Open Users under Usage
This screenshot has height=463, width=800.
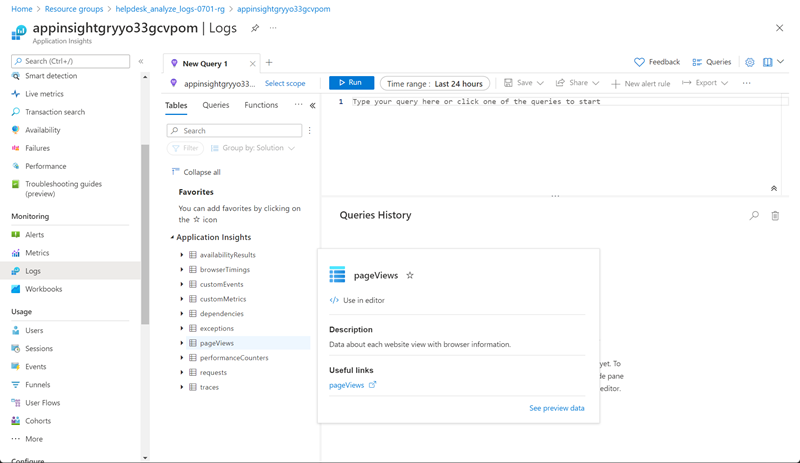34,330
